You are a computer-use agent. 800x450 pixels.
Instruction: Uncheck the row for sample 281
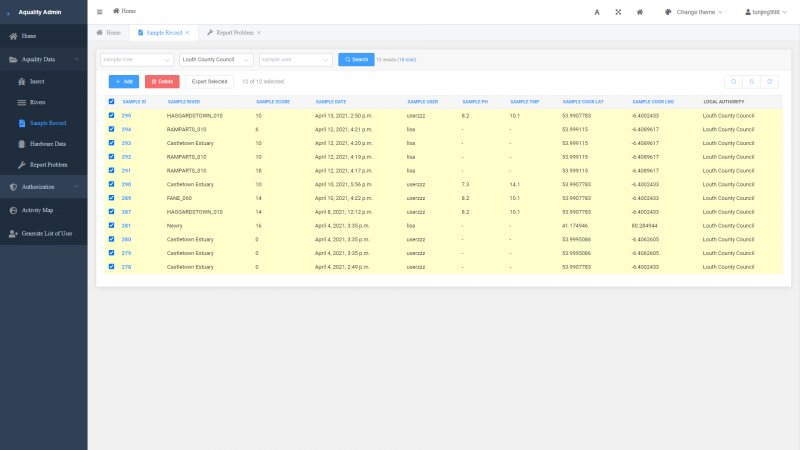111,225
